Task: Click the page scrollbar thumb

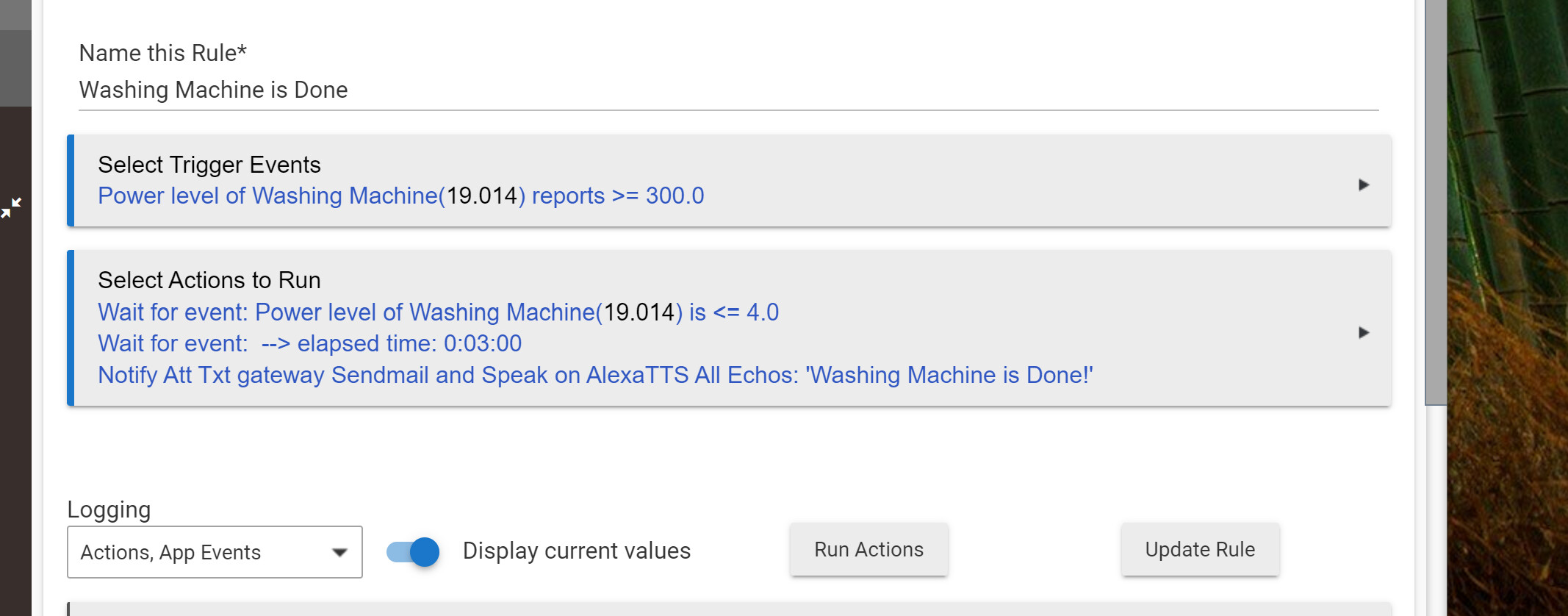Action: [x=1435, y=202]
